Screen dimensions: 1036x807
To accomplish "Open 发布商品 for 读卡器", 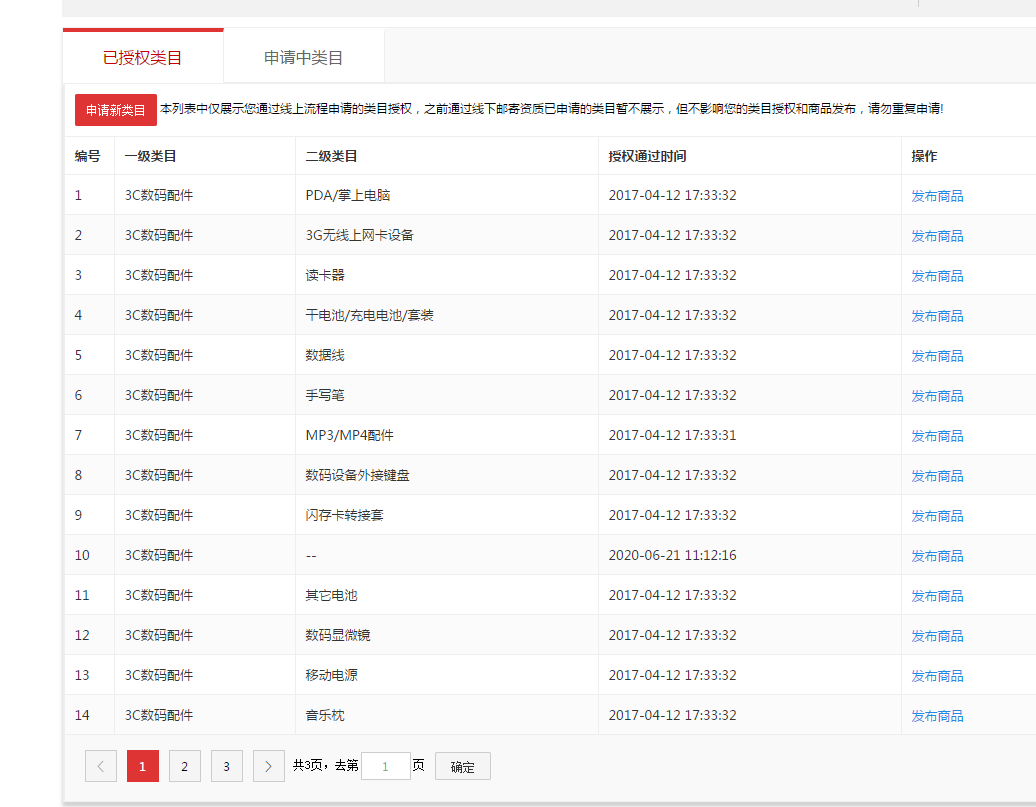I will tap(936, 275).
